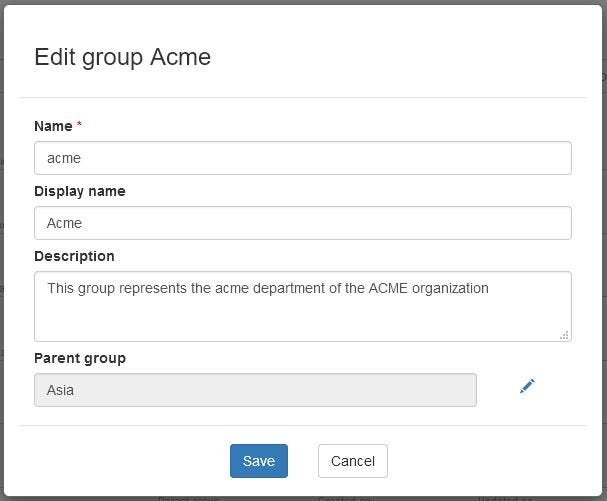Click the 'Name' field label
607x501 pixels.
[53, 126]
